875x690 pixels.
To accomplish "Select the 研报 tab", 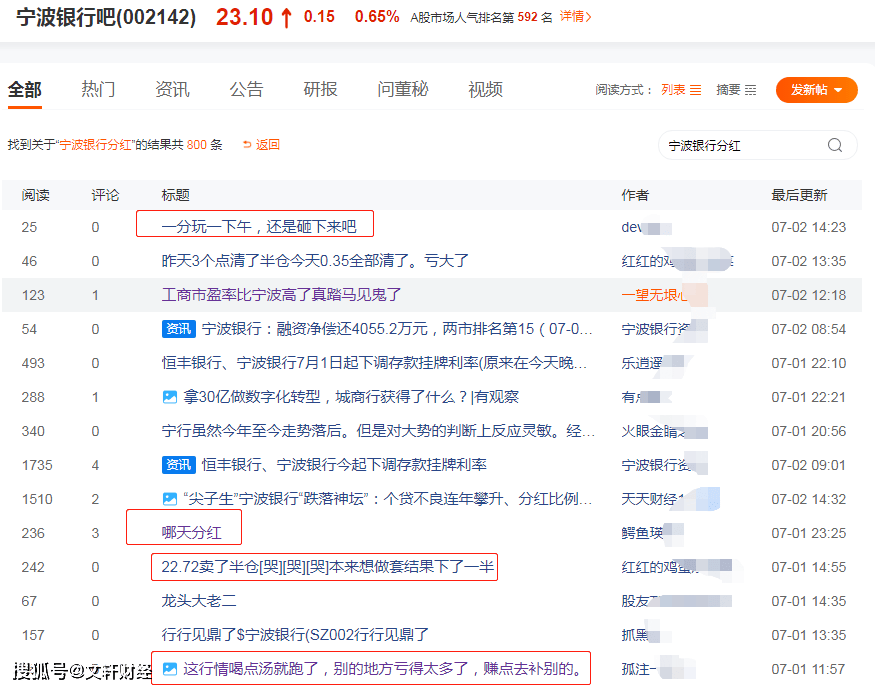I will 320,89.
